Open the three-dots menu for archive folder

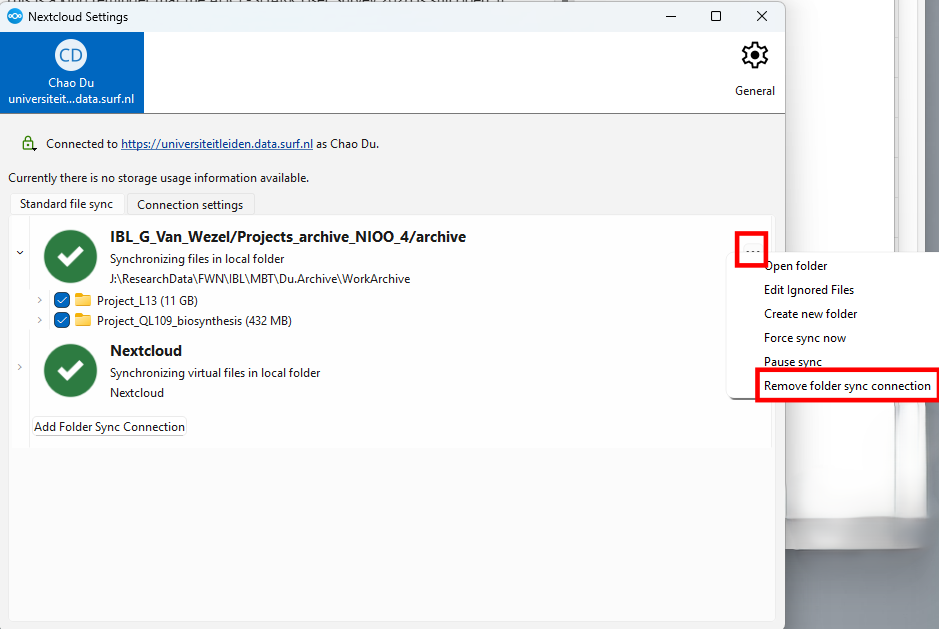752,250
